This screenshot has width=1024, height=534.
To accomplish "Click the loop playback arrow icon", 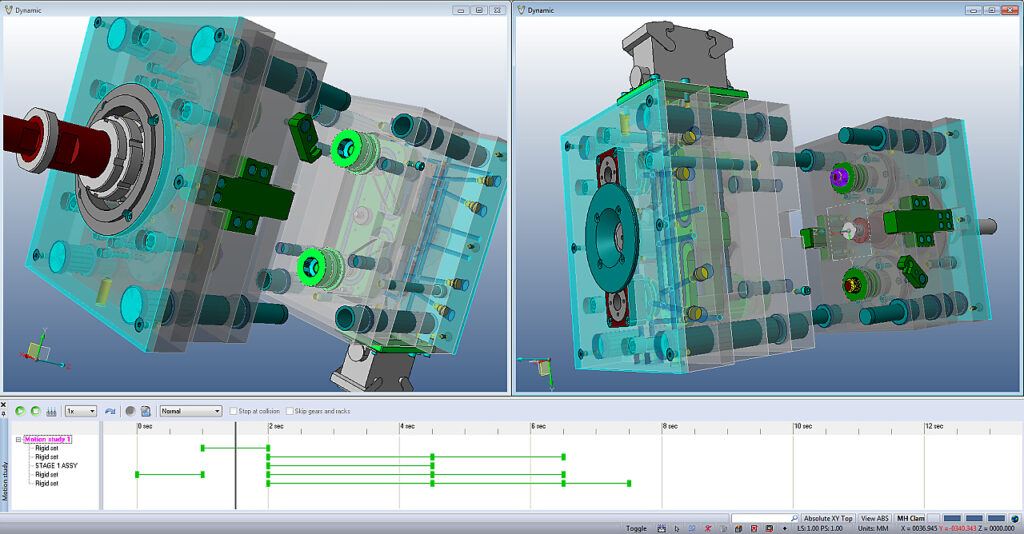I will pos(110,411).
